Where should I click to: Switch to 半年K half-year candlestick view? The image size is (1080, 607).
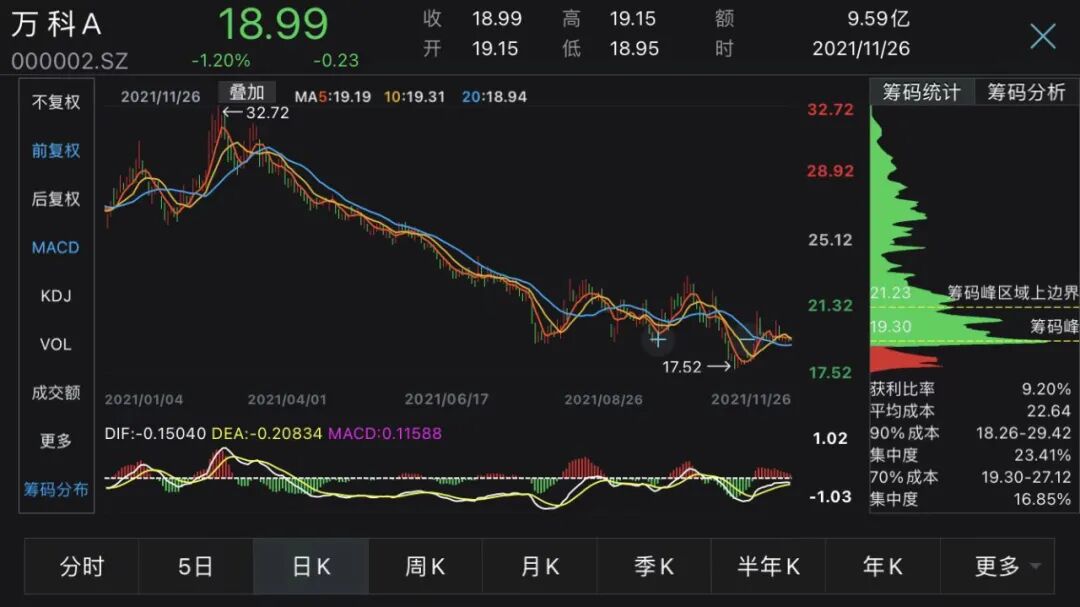(768, 566)
